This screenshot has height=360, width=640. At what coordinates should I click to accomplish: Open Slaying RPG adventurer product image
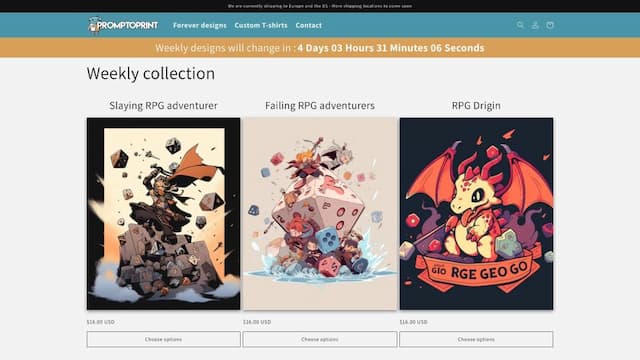(163, 213)
